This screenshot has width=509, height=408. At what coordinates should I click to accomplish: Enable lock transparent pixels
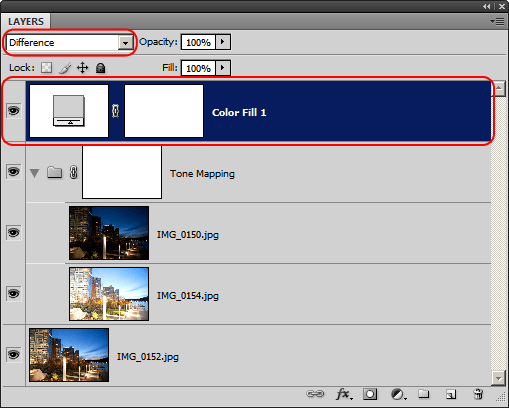[x=46, y=68]
